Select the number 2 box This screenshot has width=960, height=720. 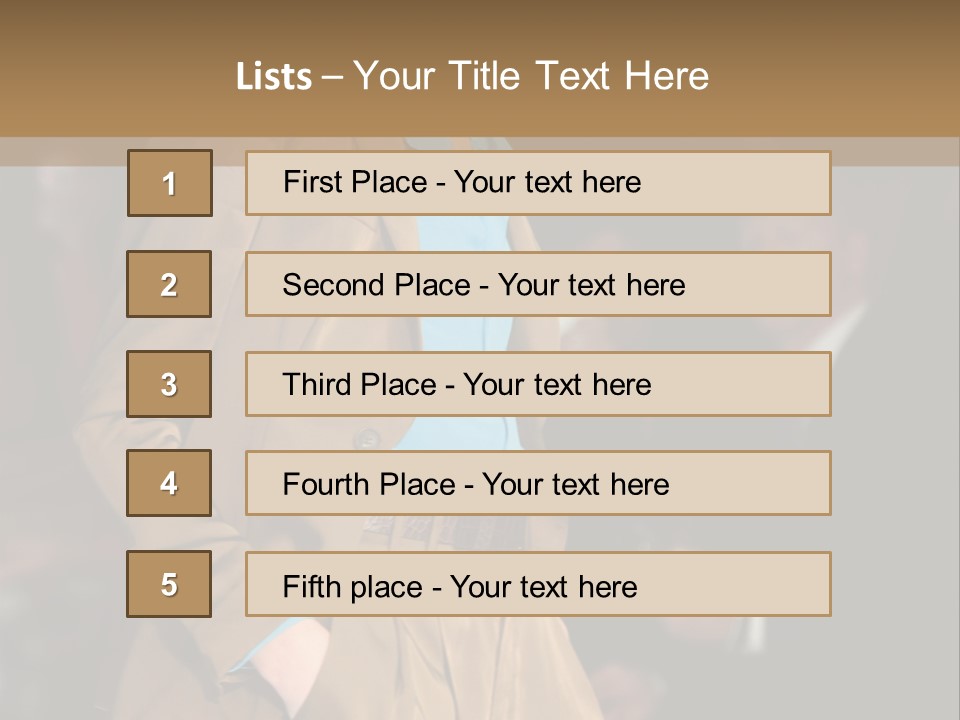click(x=169, y=284)
